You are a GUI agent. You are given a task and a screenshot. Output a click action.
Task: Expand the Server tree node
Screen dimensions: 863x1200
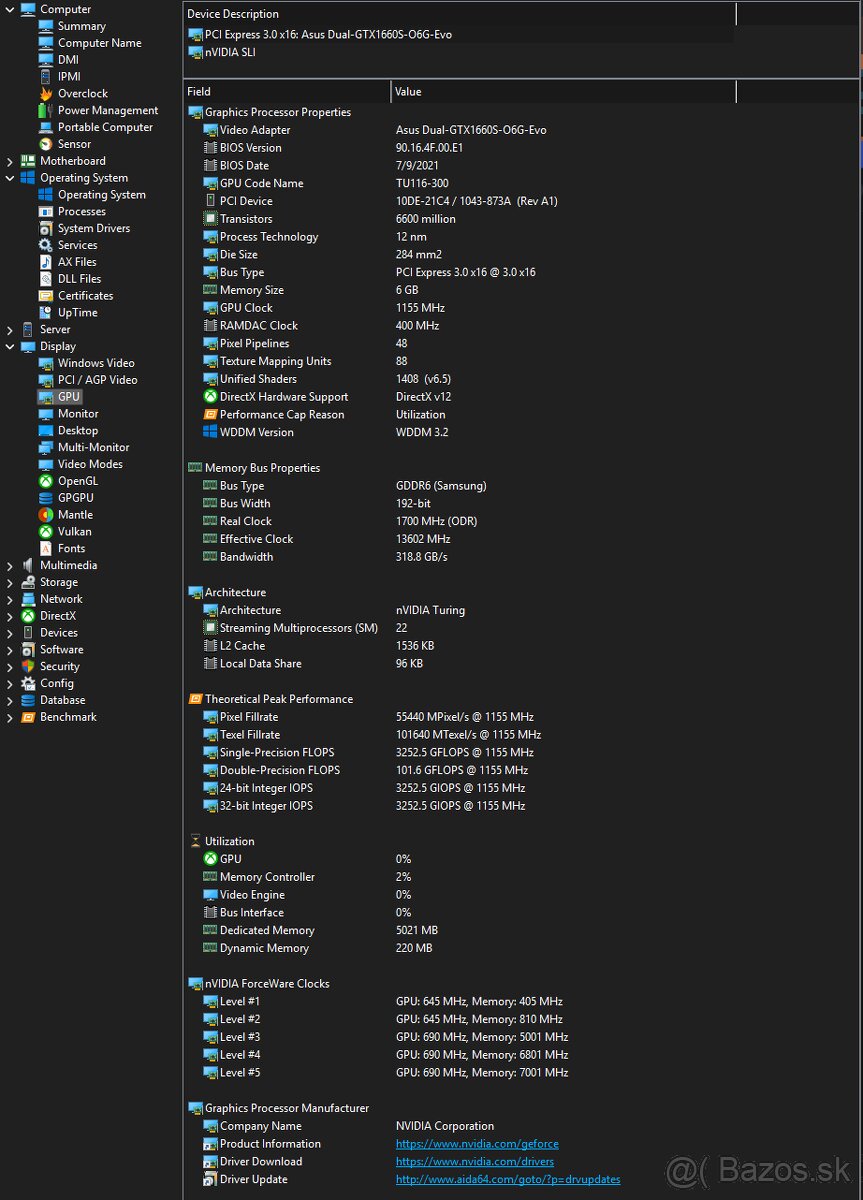(x=8, y=329)
